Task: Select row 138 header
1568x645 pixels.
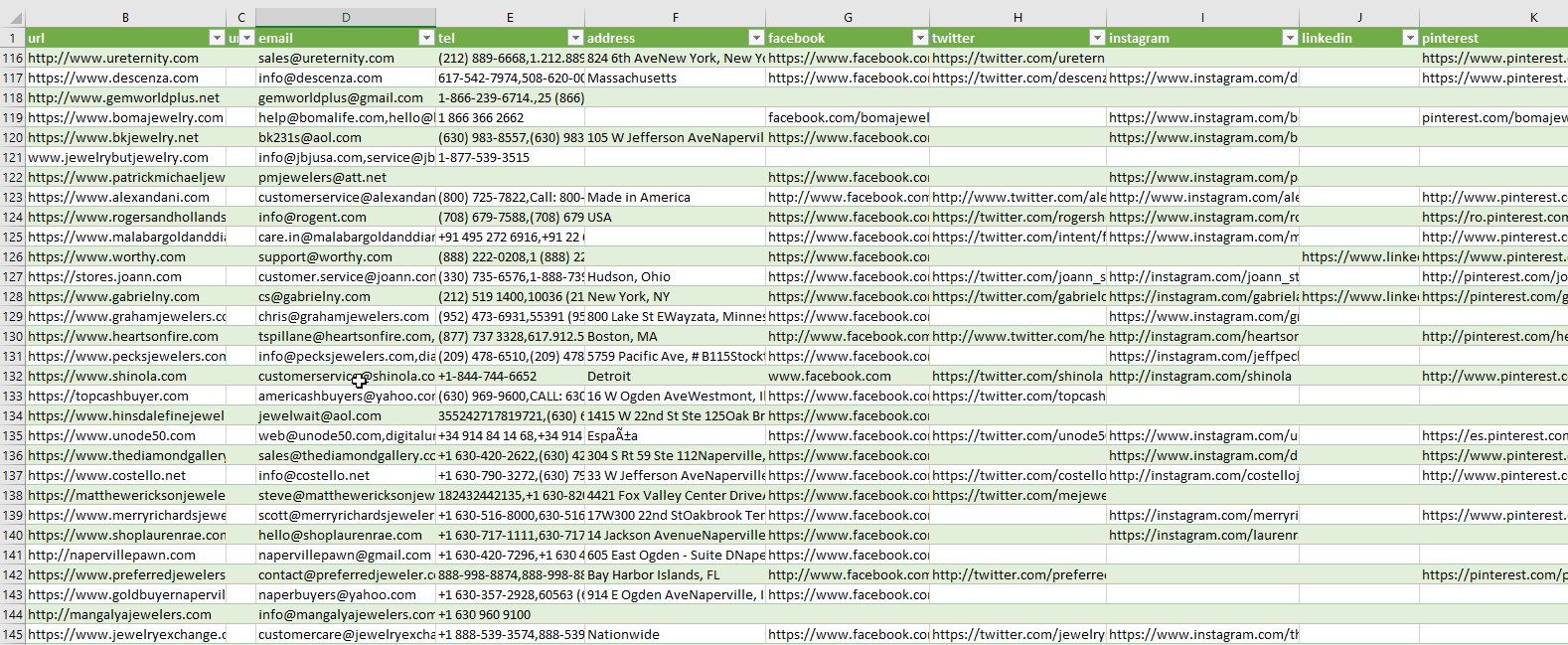Action: (12, 495)
